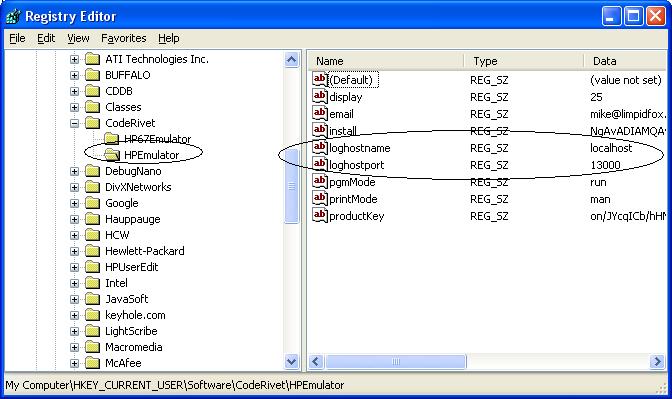This screenshot has width=672, height=399.
Task: Expand the Hewlett-Packard key
Action: [75, 251]
